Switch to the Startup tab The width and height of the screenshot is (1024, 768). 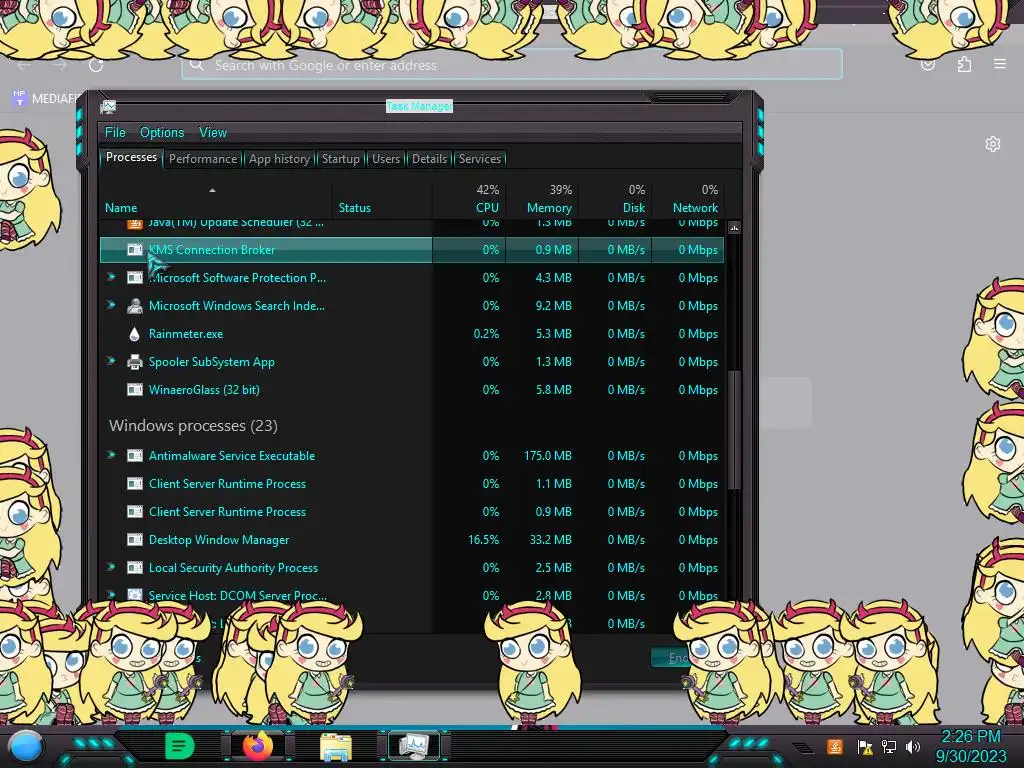point(340,159)
